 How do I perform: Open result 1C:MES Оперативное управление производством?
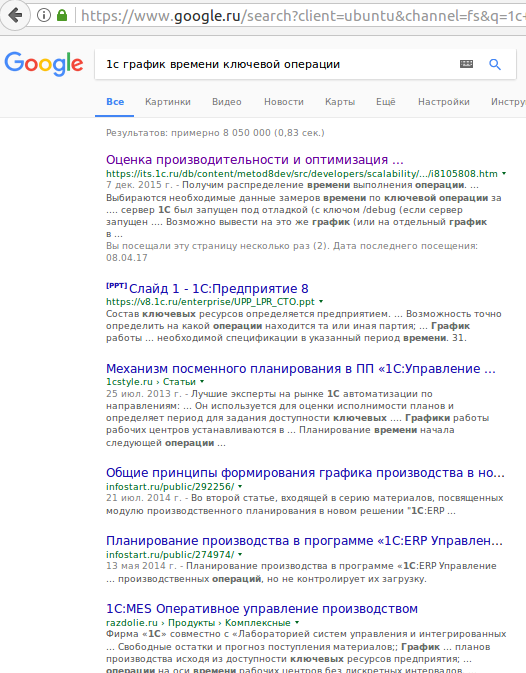click(262, 609)
